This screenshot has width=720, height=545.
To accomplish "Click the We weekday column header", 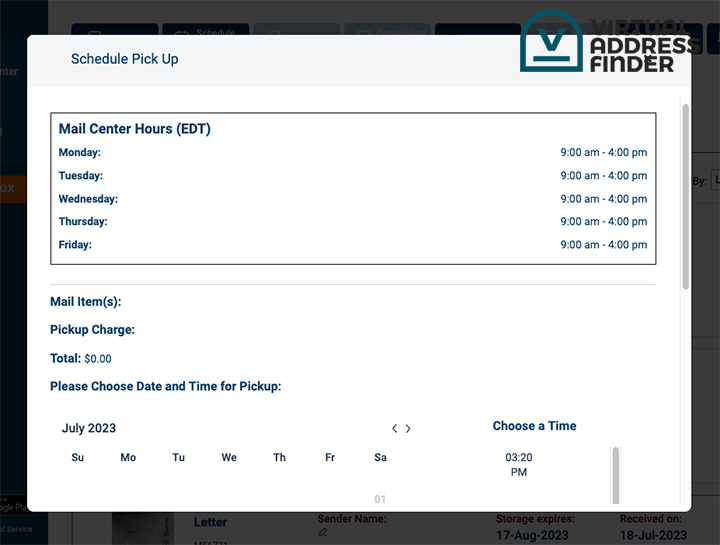I will pos(229,457).
